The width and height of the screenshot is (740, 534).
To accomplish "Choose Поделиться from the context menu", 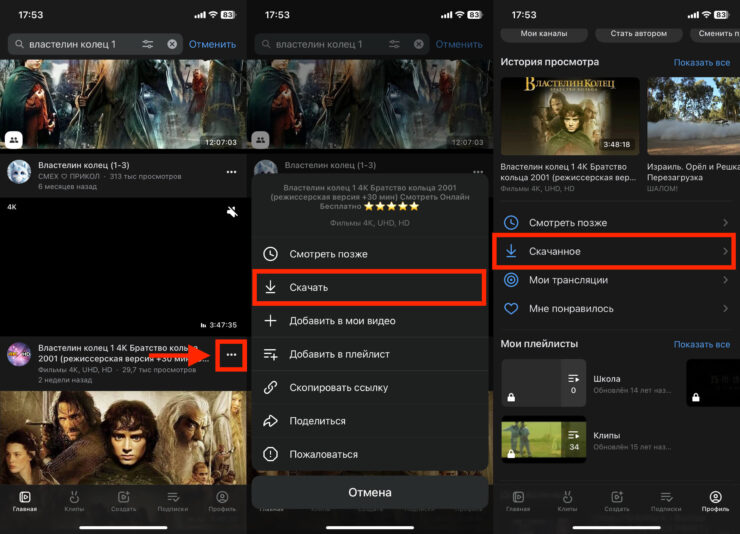I will tap(369, 421).
